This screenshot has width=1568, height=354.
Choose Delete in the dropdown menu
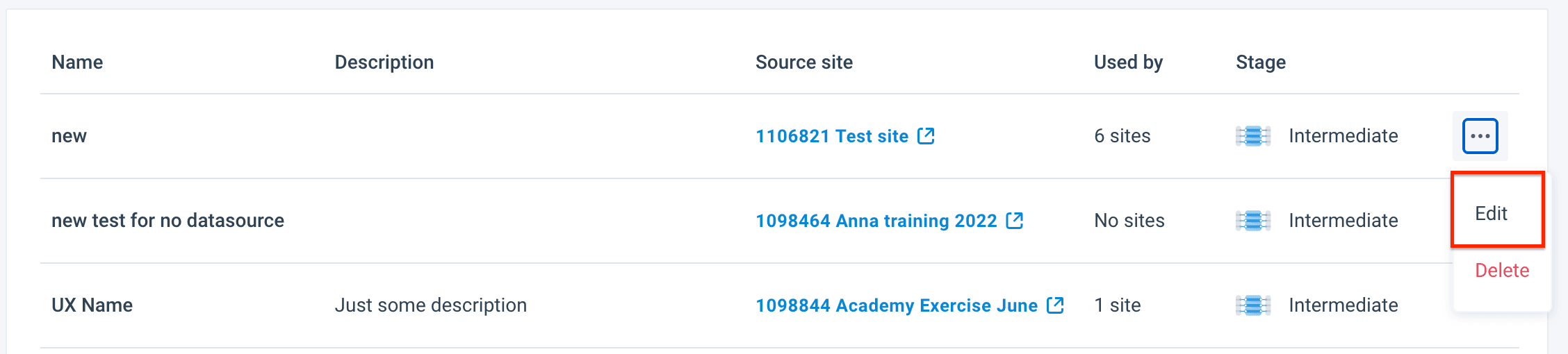pos(1501,270)
